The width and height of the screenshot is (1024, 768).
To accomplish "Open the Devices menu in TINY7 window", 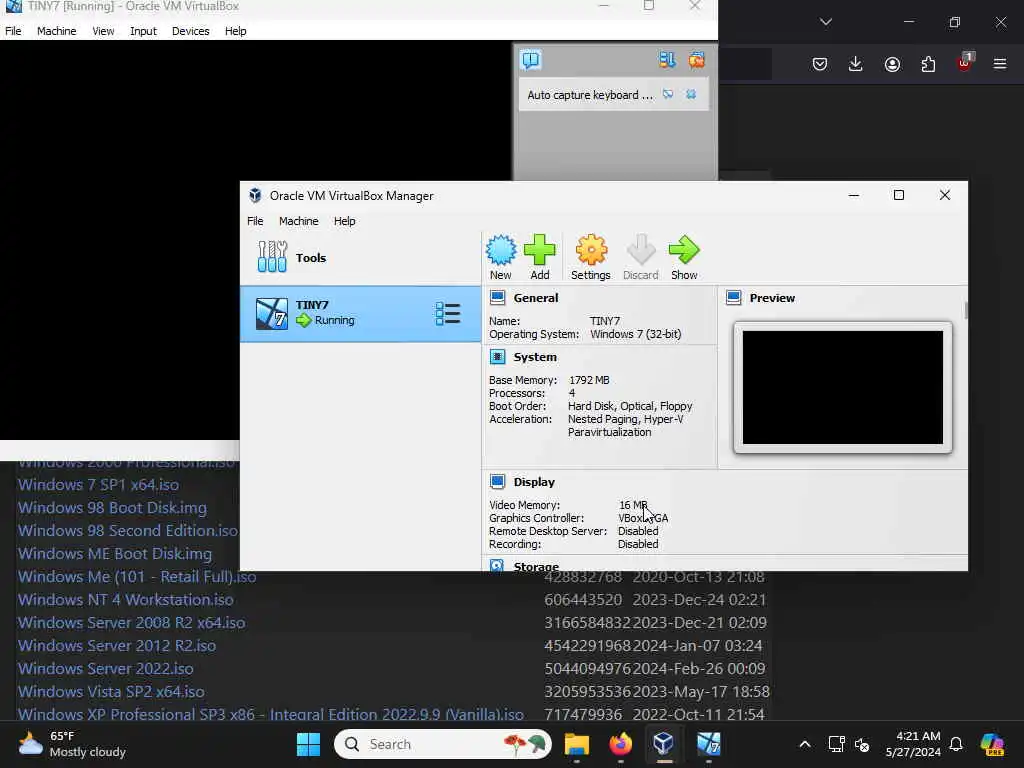I will click(x=191, y=31).
